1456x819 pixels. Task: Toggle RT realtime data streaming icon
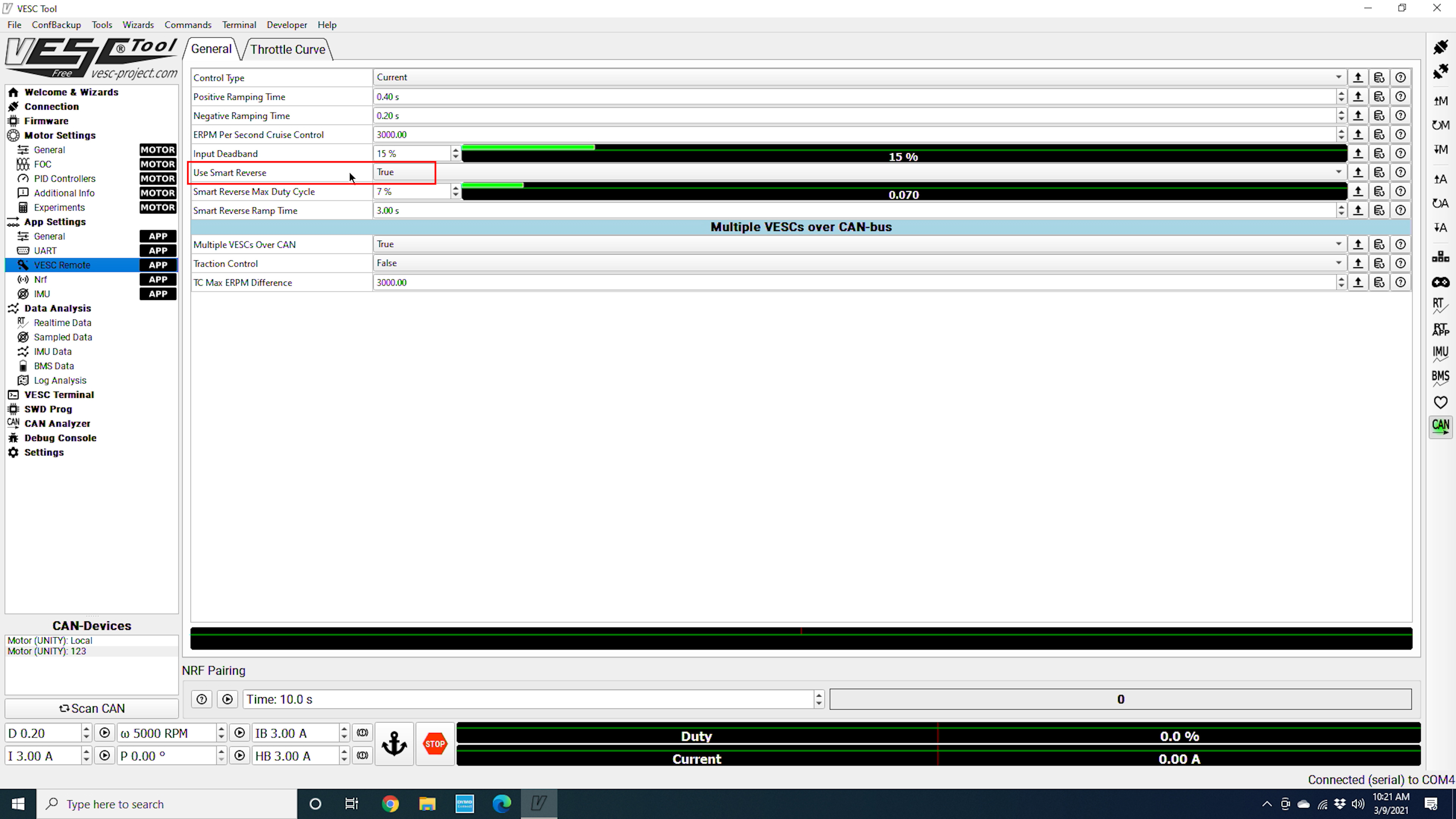coord(1440,306)
